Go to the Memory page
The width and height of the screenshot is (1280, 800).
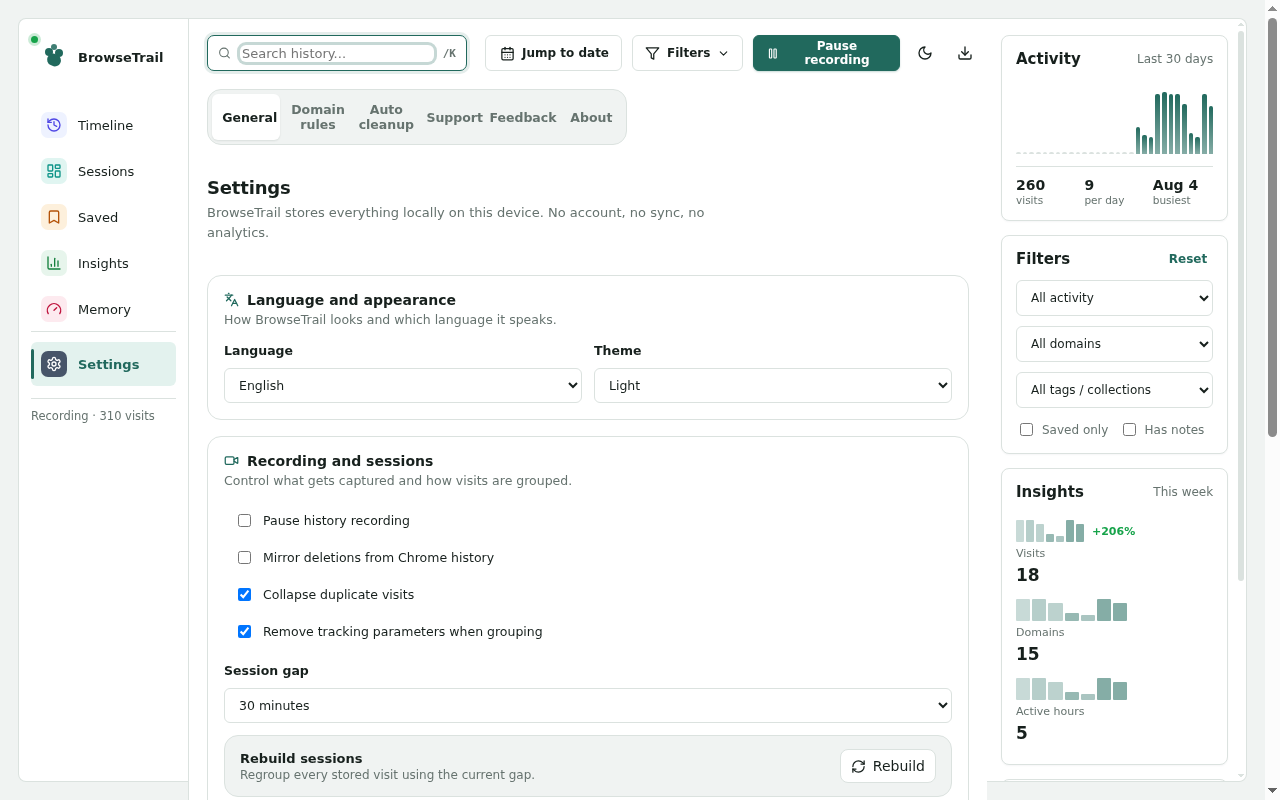(104, 309)
